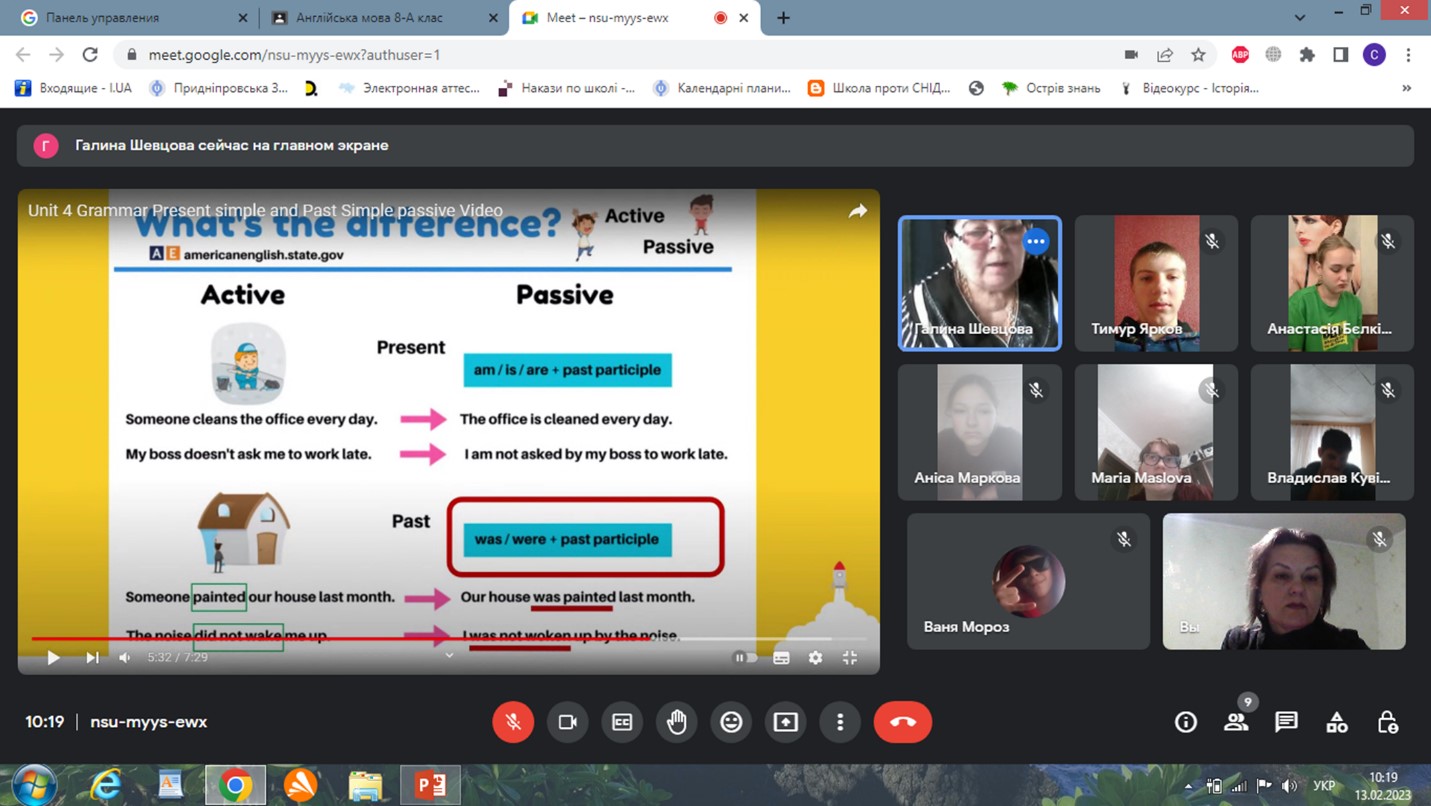This screenshot has width=1431, height=806.
Task: Select the Meet – nsu-myys-ewx tab
Action: (x=634, y=18)
